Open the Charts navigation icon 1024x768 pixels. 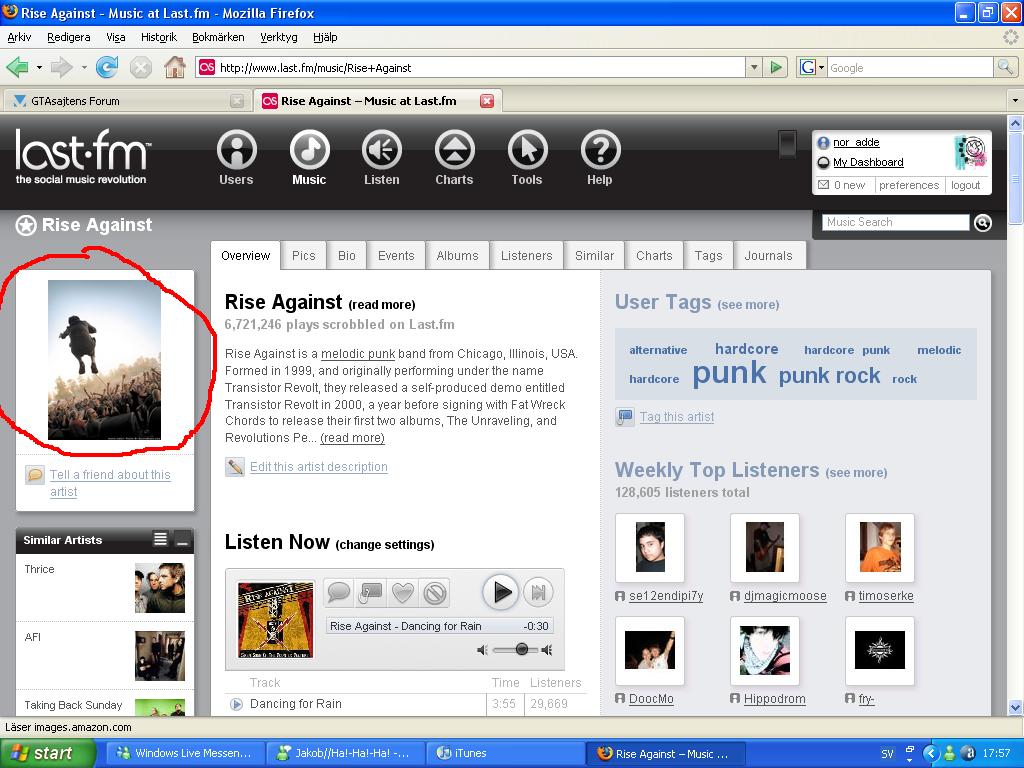click(x=455, y=150)
